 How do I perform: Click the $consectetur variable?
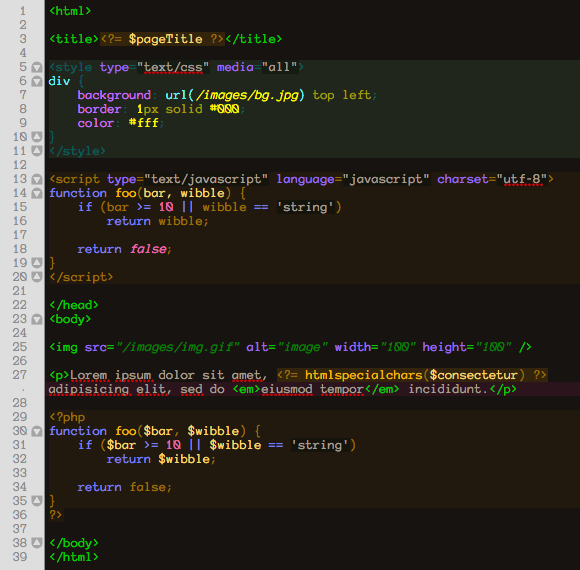click(x=473, y=375)
